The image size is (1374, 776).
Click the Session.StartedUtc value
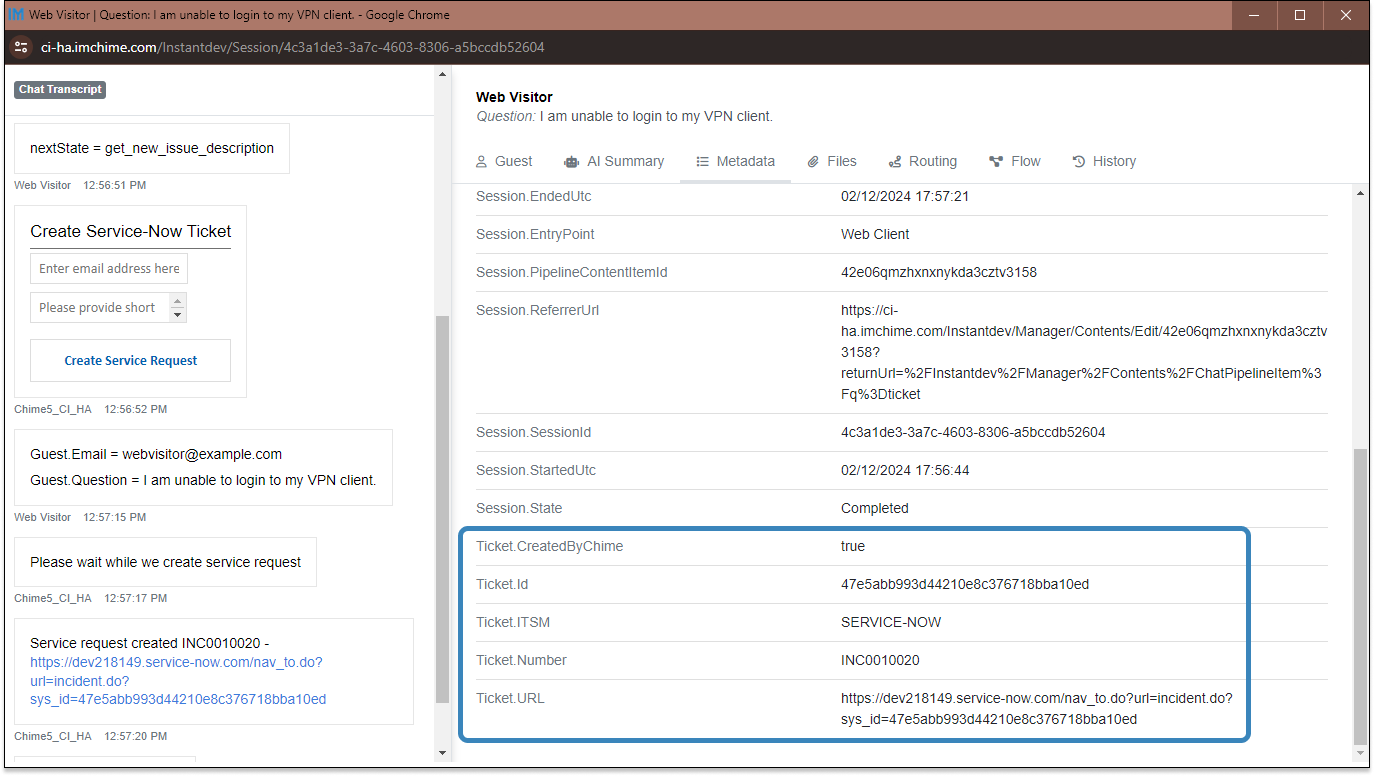905,470
